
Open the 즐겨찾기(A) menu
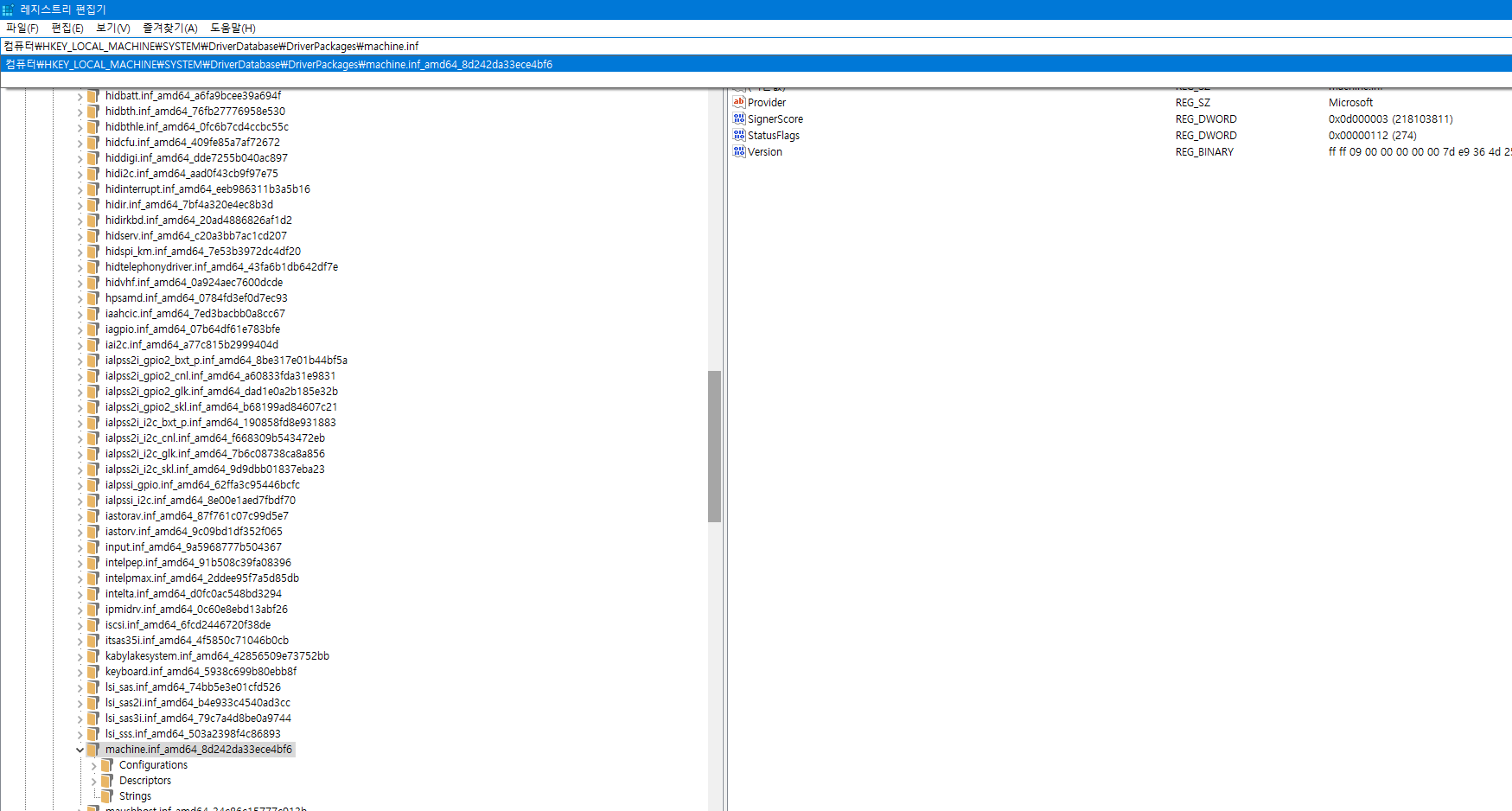coord(170,28)
